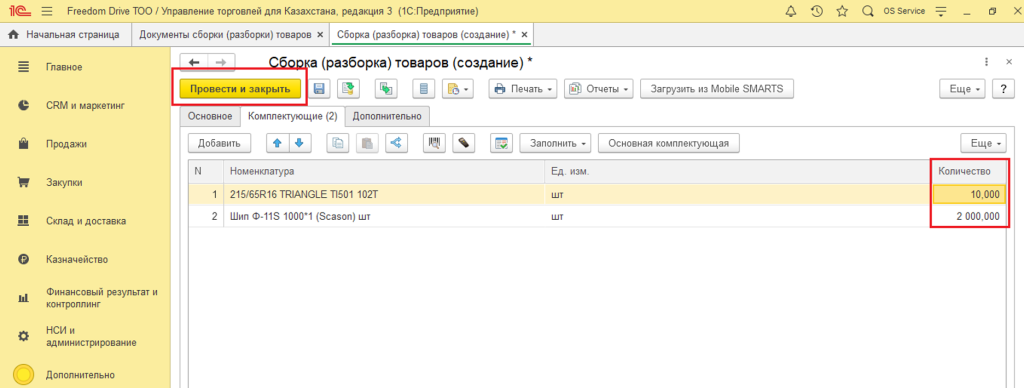Viewport: 1024px width, 388px height.
Task: Select row 215/65R16 TRIANGLE TI501 102T
Action: coord(597,195)
